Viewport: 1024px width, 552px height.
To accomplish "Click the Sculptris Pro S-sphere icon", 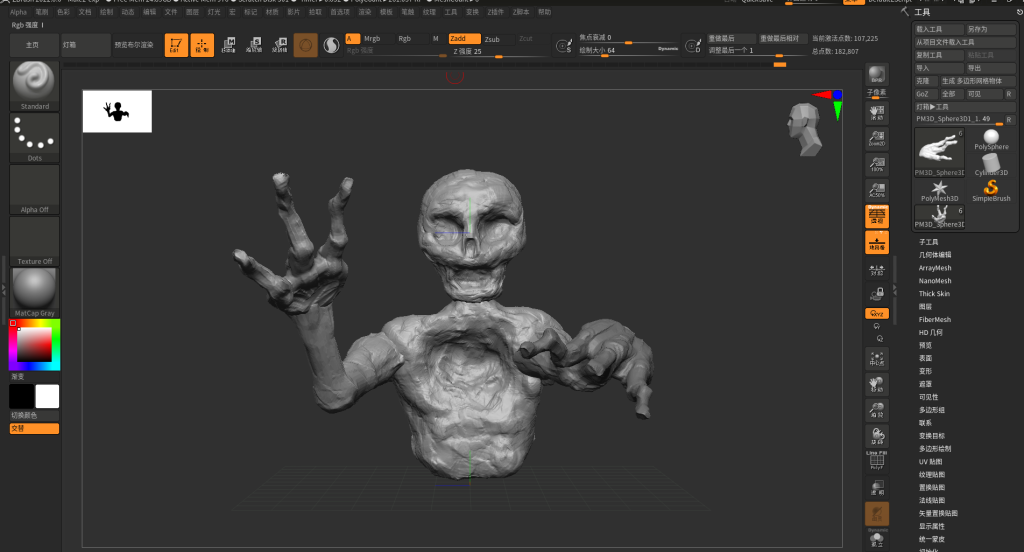I will [331, 45].
